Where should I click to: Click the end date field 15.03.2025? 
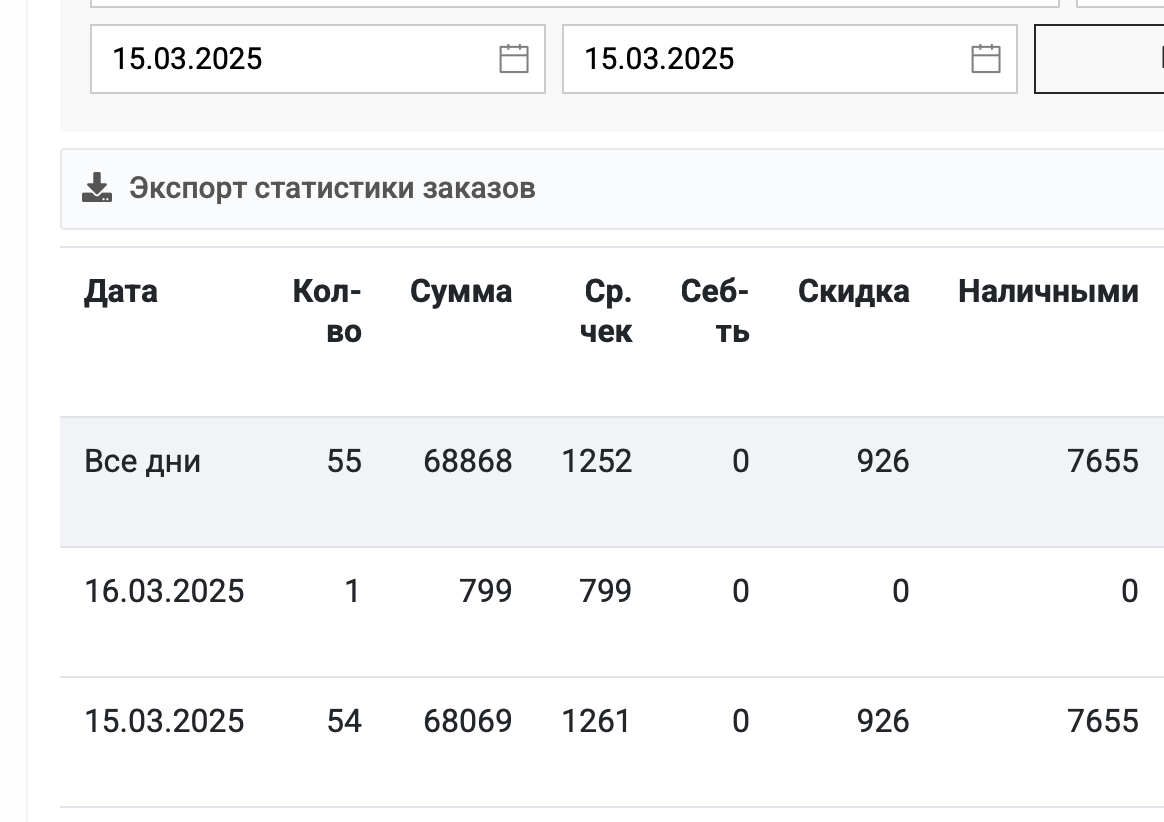(x=790, y=59)
